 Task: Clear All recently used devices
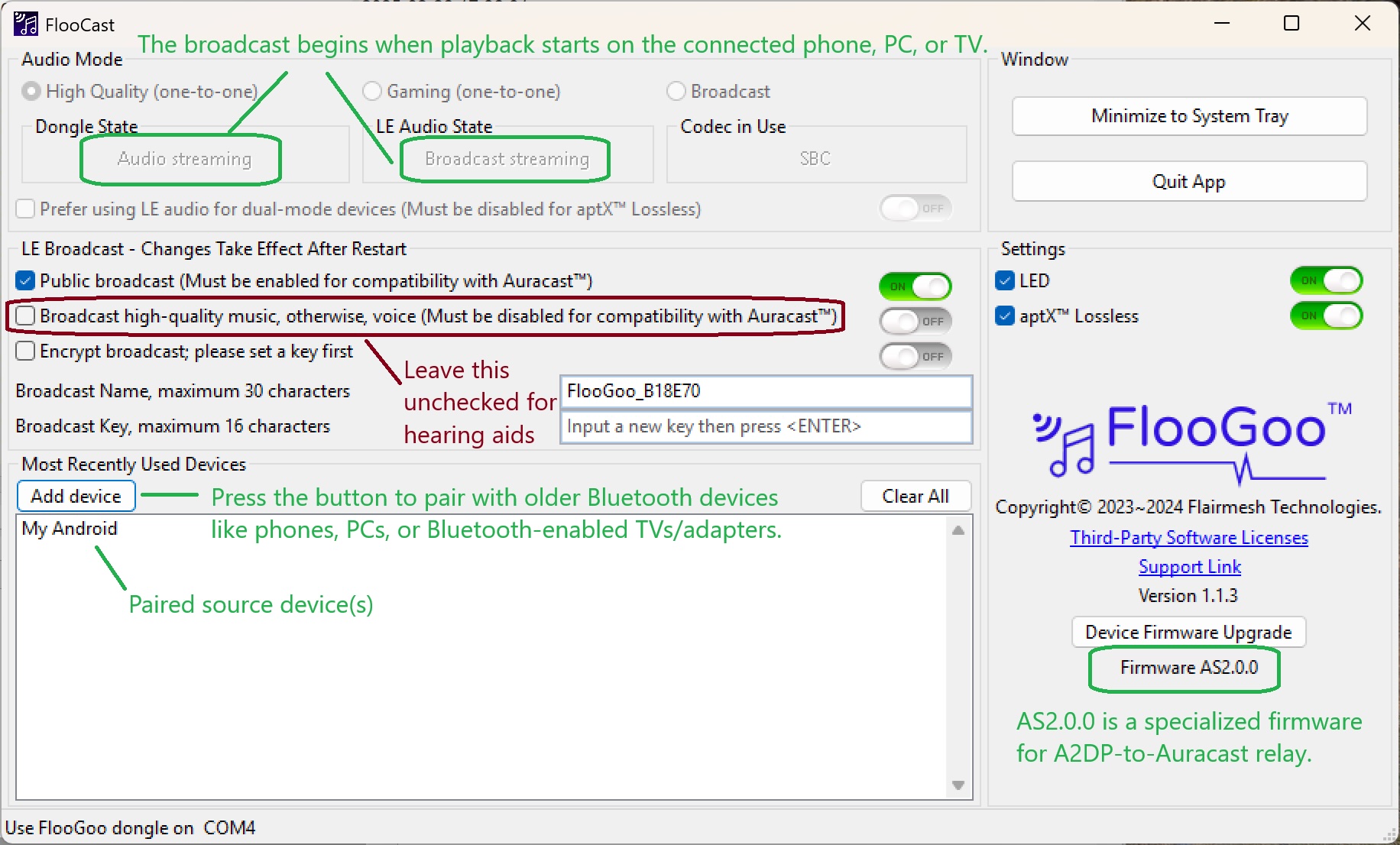[915, 497]
